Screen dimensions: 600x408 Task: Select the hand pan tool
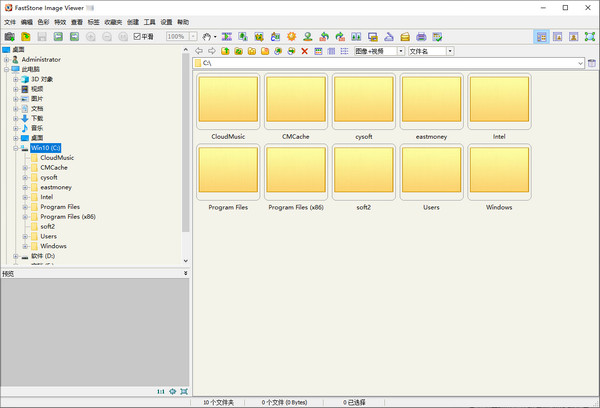[x=207, y=37]
